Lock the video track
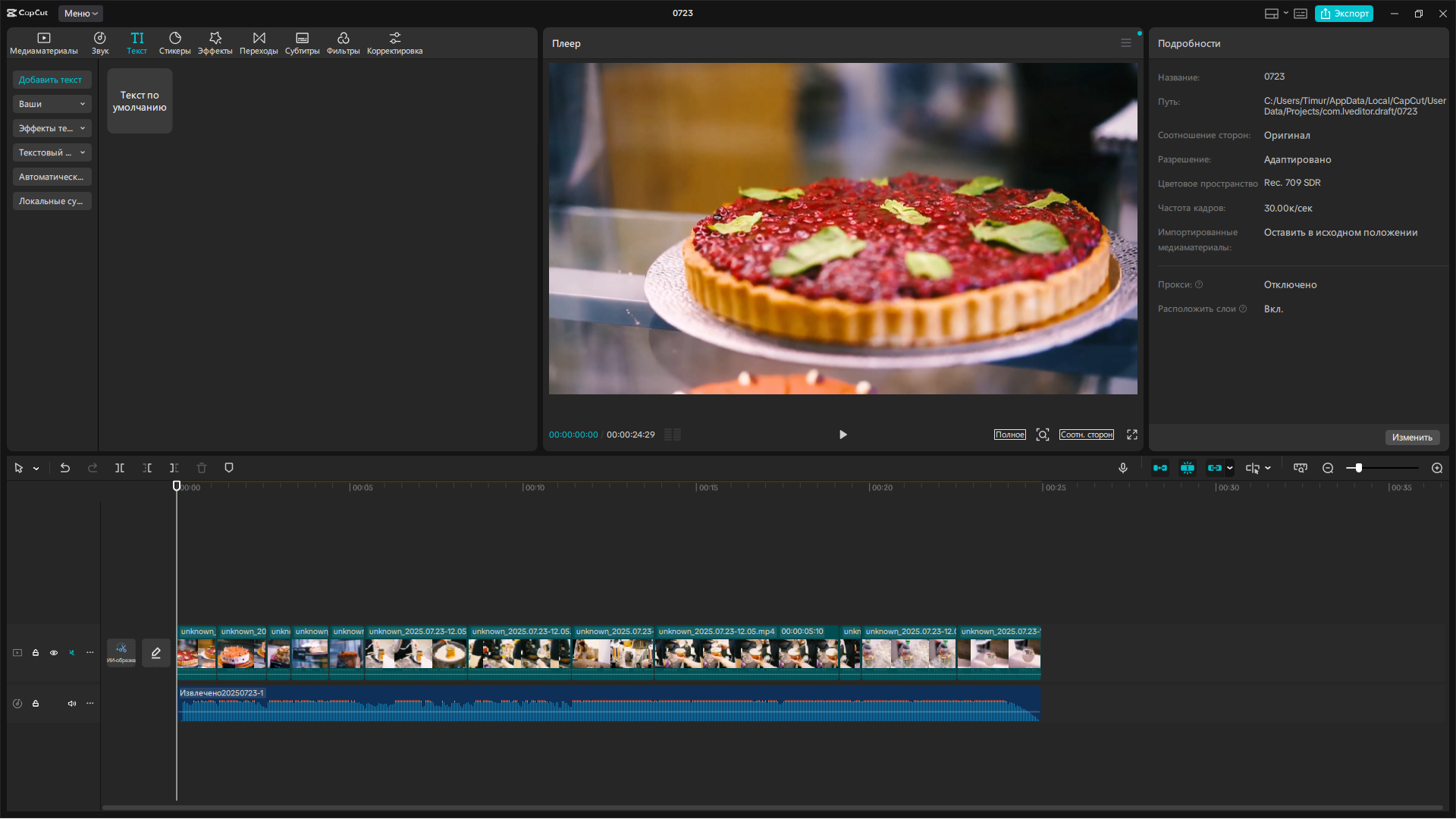Image resolution: width=1456 pixels, height=819 pixels. point(36,653)
